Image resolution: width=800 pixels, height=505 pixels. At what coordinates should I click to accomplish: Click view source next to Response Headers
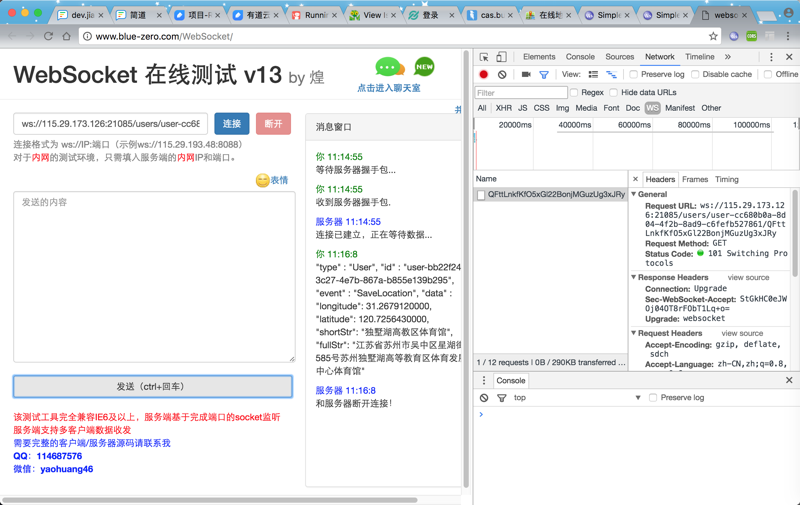click(x=748, y=277)
